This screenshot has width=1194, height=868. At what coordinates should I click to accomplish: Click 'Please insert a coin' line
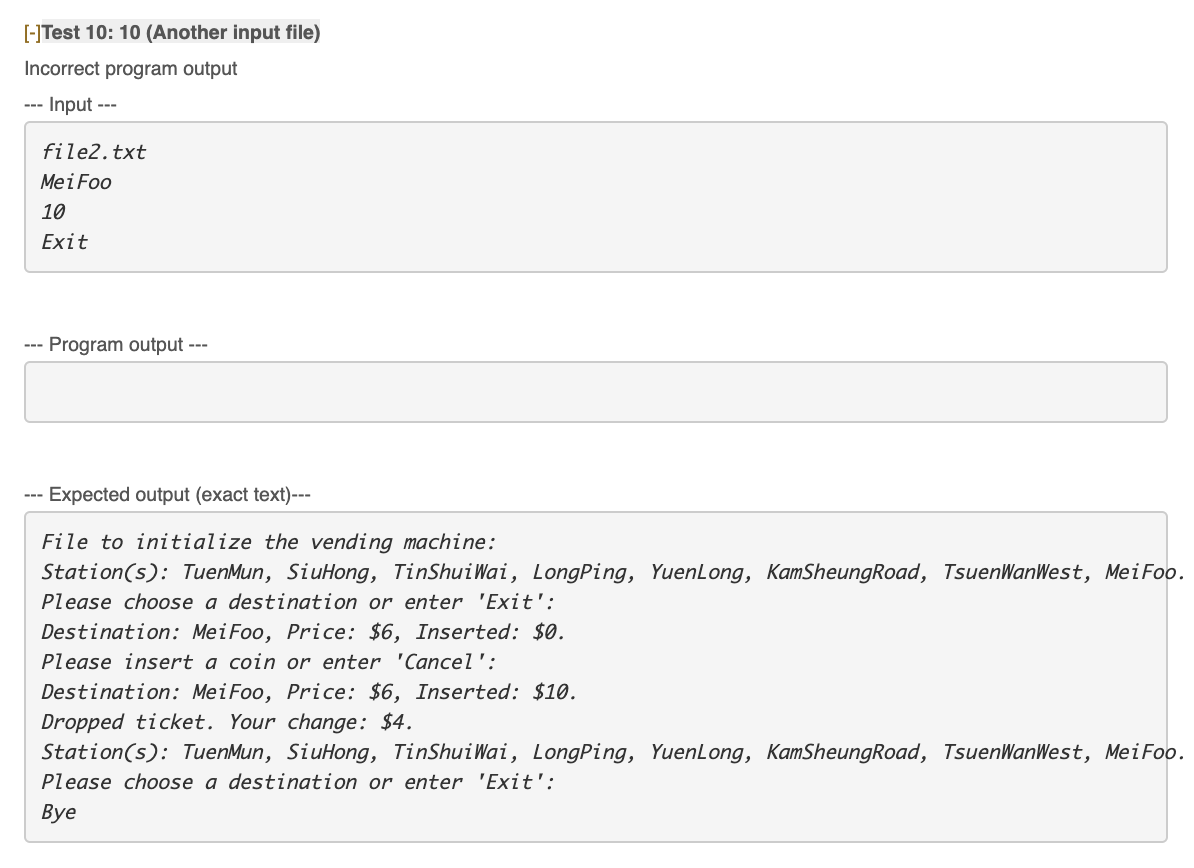(x=269, y=662)
